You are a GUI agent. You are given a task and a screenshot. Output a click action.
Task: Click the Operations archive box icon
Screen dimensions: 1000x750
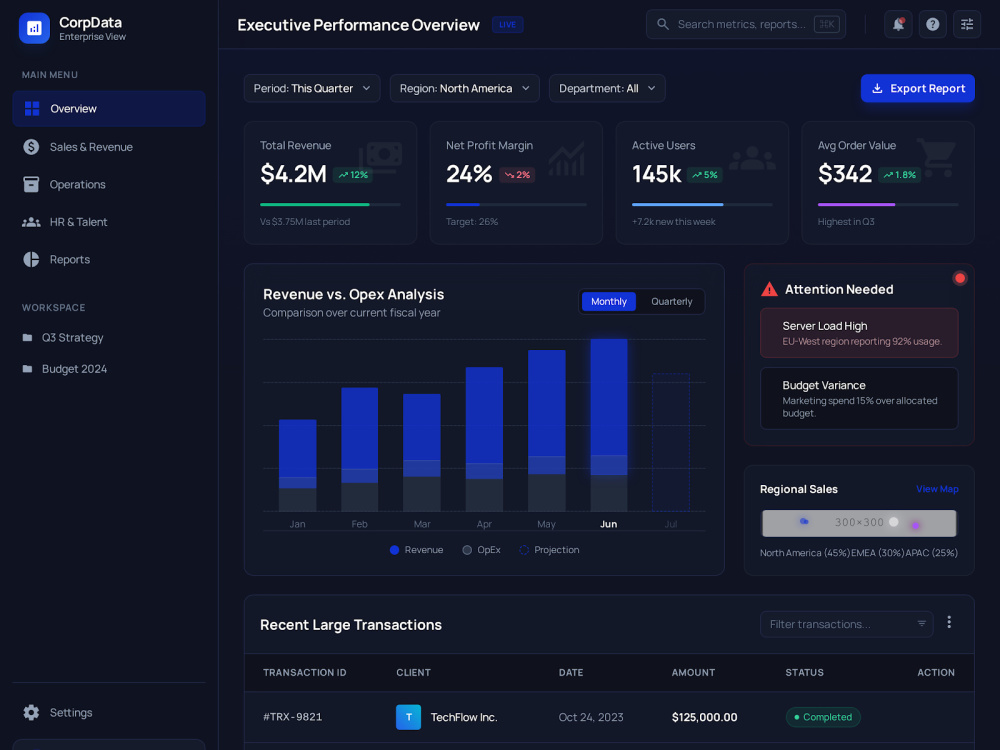pyautogui.click(x=31, y=184)
